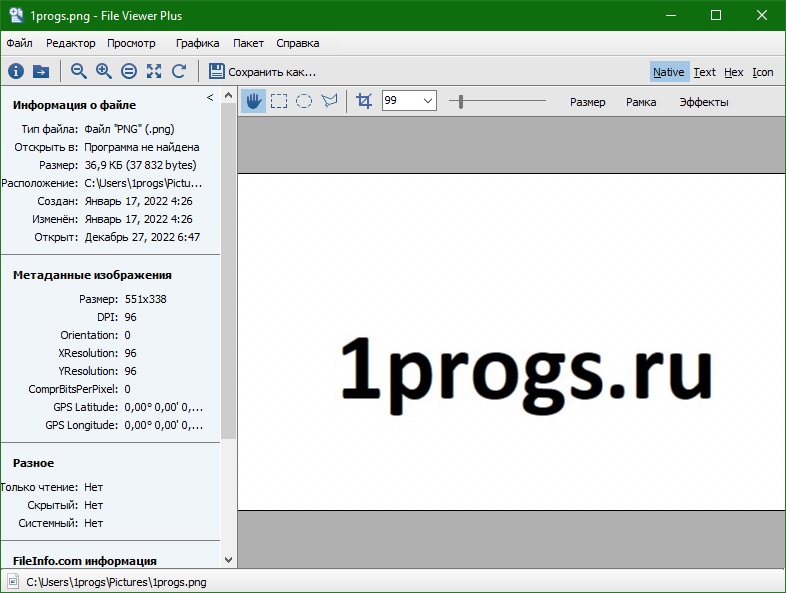Click the Разное section heading
This screenshot has height=593, width=786.
tap(33, 463)
